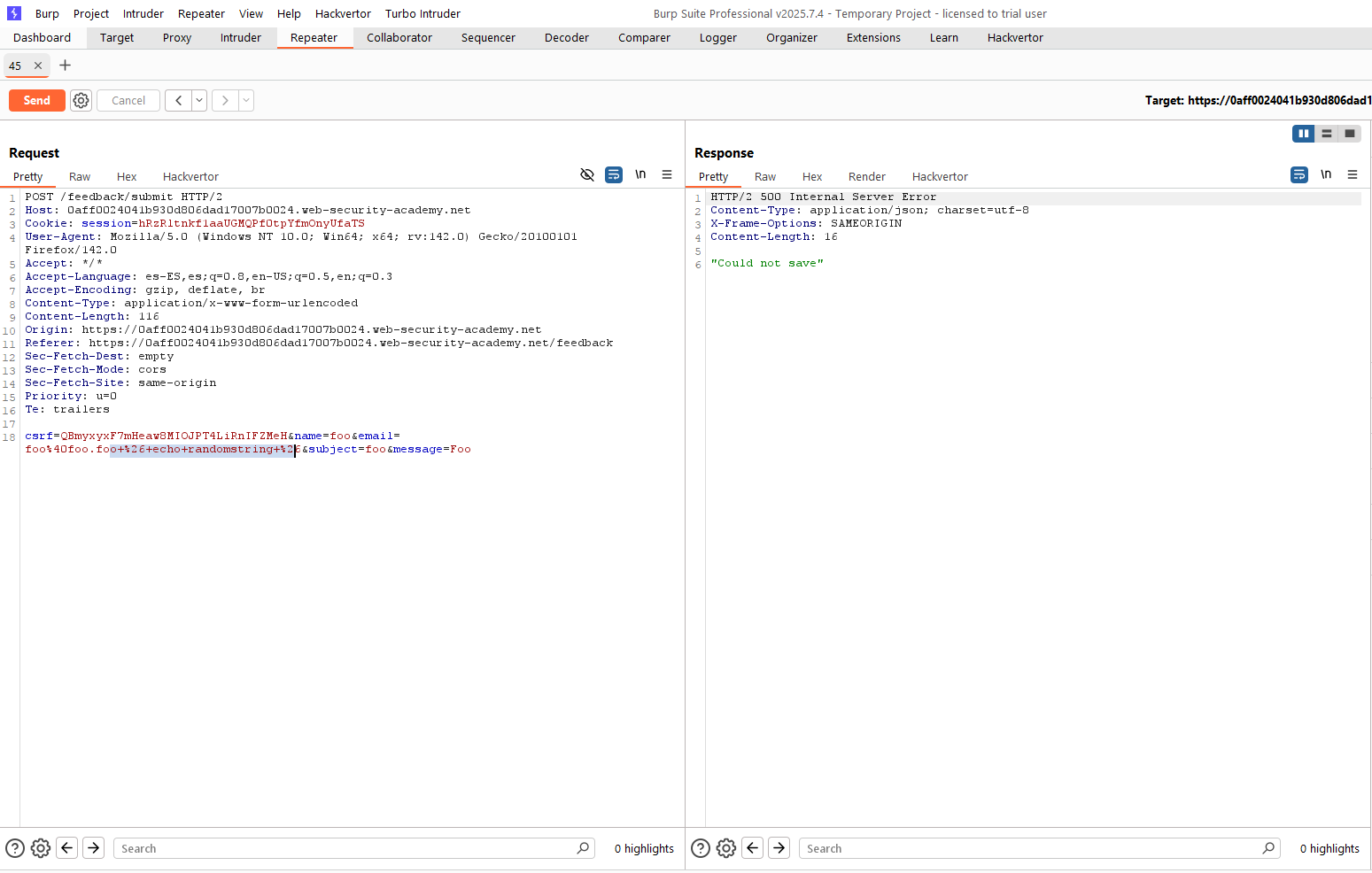
Task: Switch to combined tabbed layout view
Action: [1349, 134]
